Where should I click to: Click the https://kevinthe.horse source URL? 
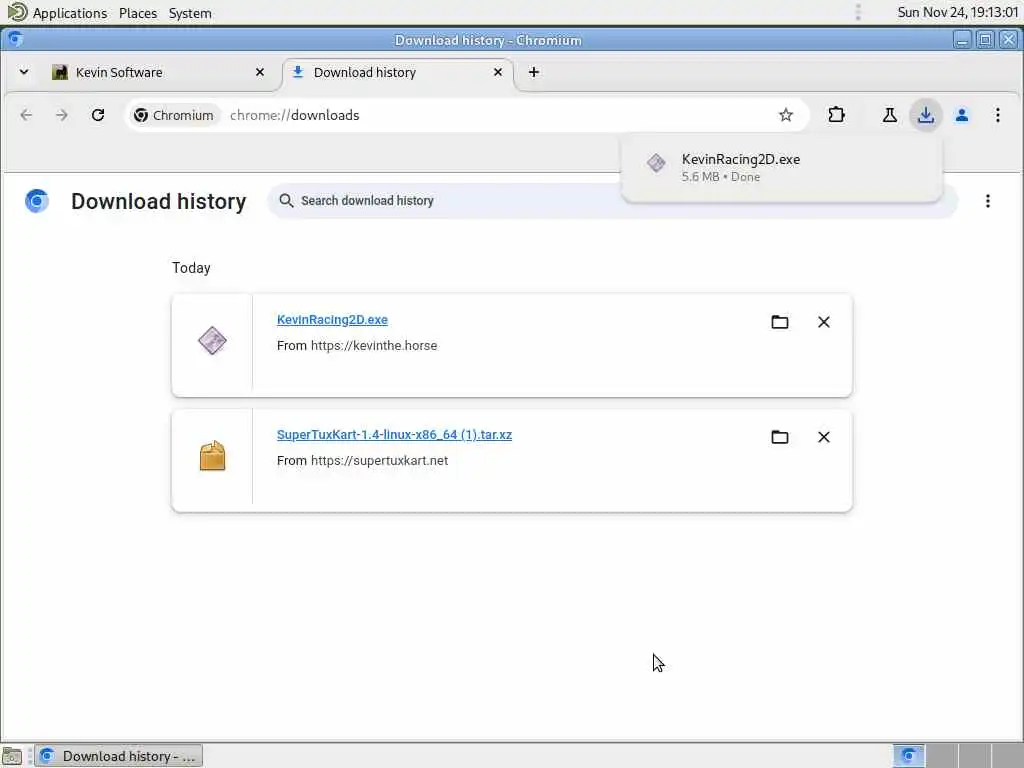click(x=374, y=345)
